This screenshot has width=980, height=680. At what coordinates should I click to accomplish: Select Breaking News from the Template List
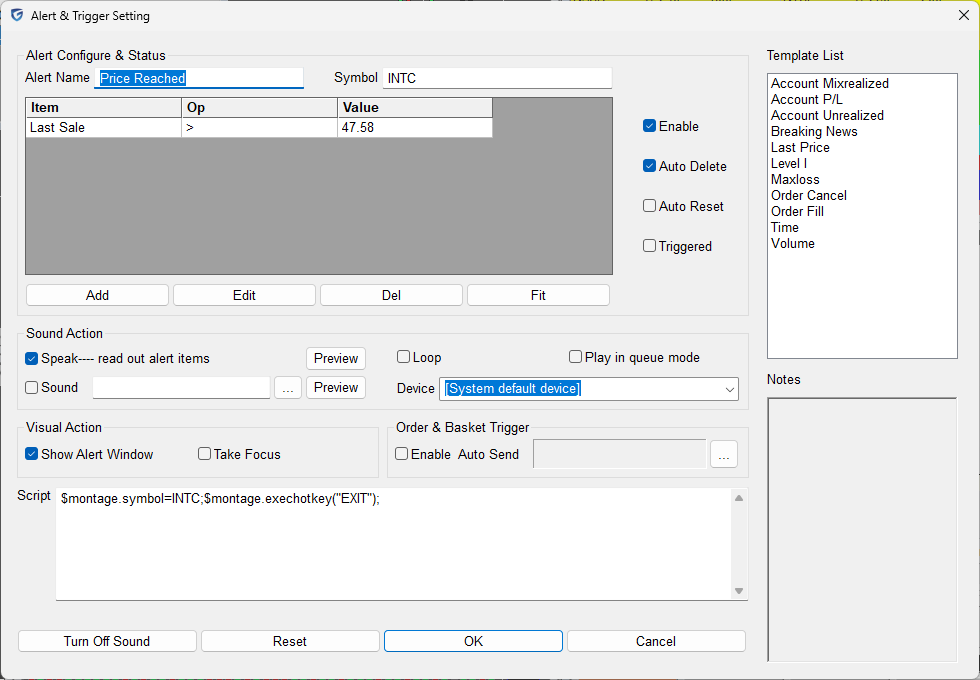coord(814,132)
